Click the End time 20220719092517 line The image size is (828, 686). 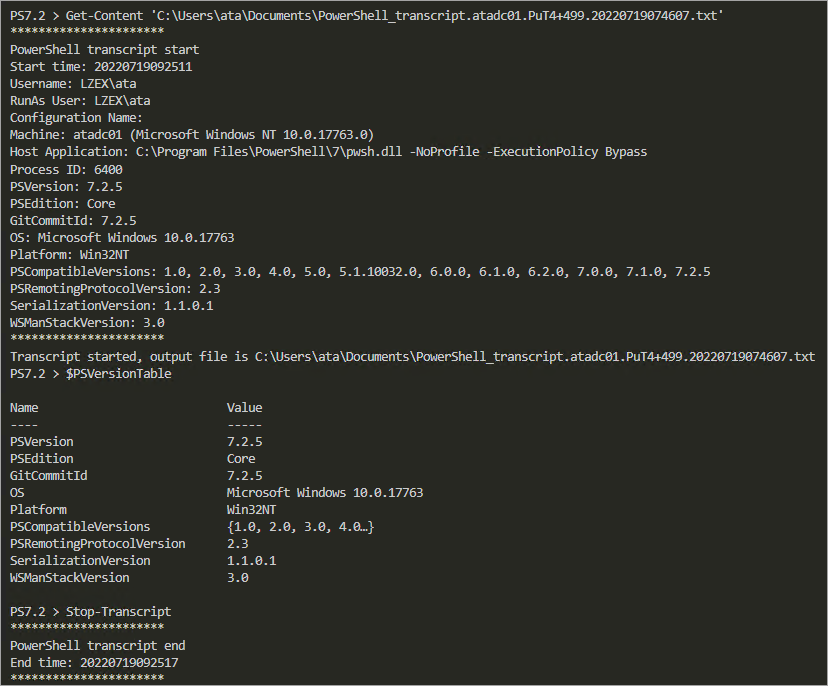point(94,662)
